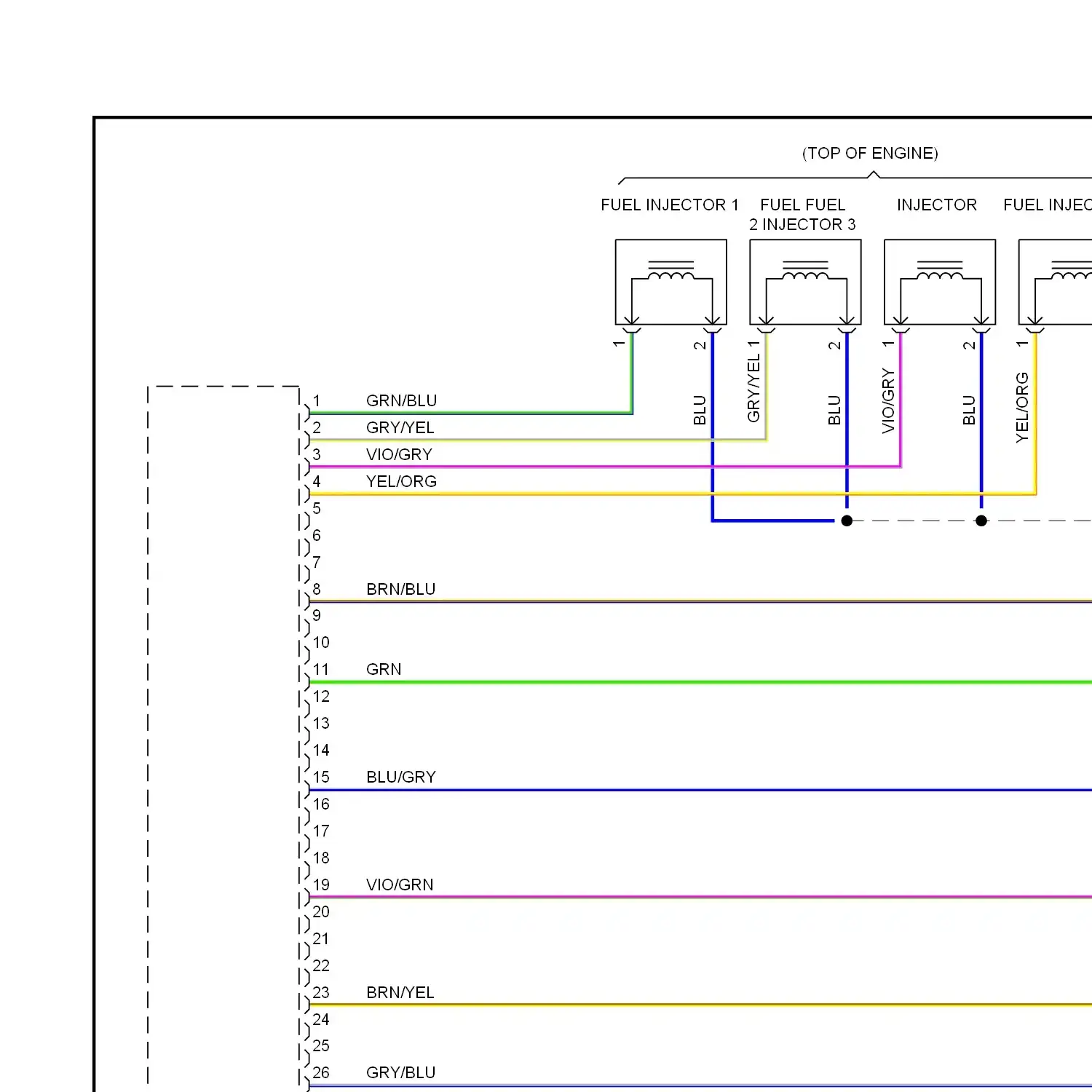Screen dimensions: 1092x1092
Task: Click the splice dot nearest the vertical 'VIO/GRY' label
Action: point(847,521)
